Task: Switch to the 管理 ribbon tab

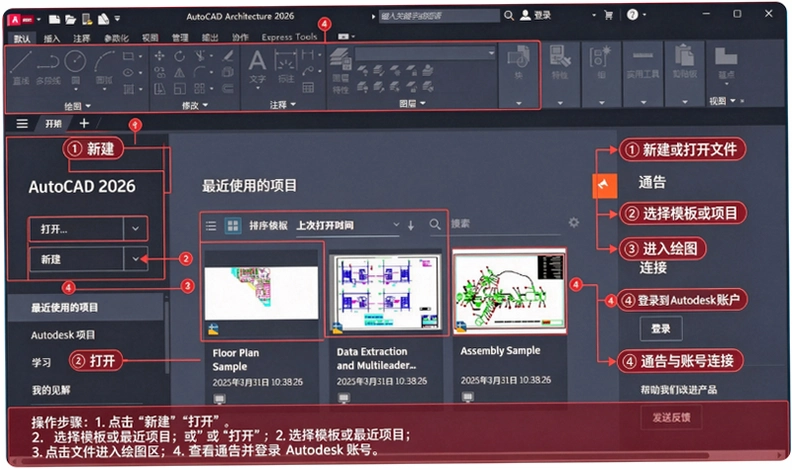Action: [x=180, y=37]
